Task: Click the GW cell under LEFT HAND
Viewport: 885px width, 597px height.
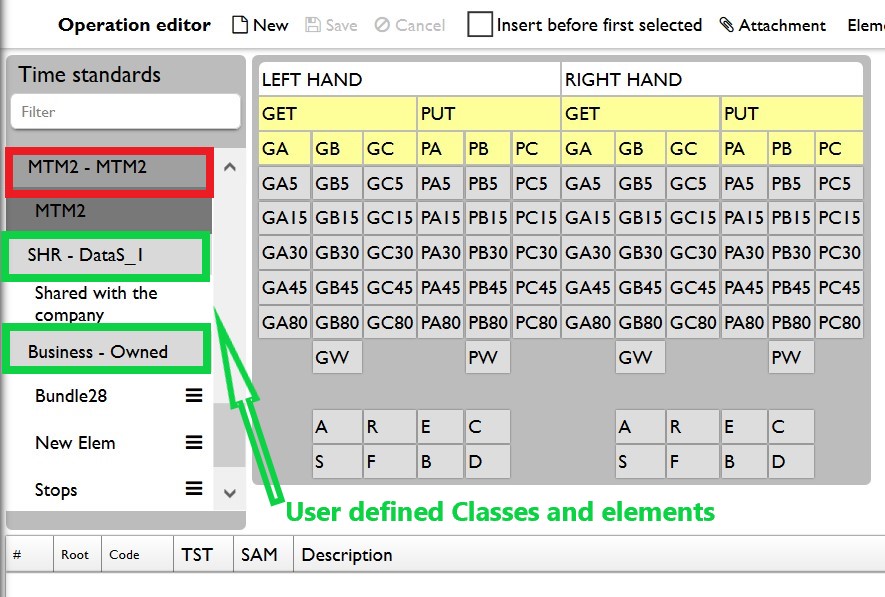Action: pyautogui.click(x=336, y=357)
